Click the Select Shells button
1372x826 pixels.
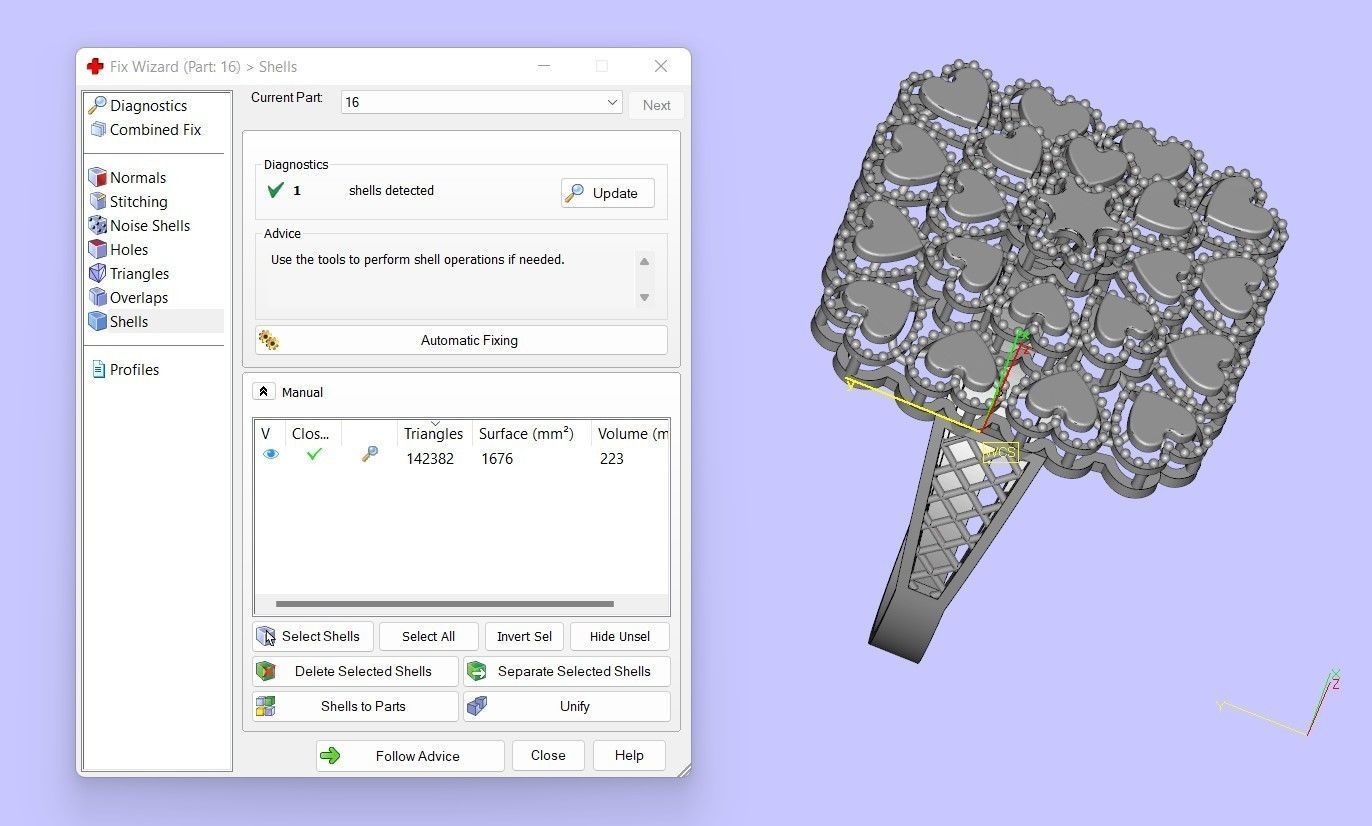313,636
